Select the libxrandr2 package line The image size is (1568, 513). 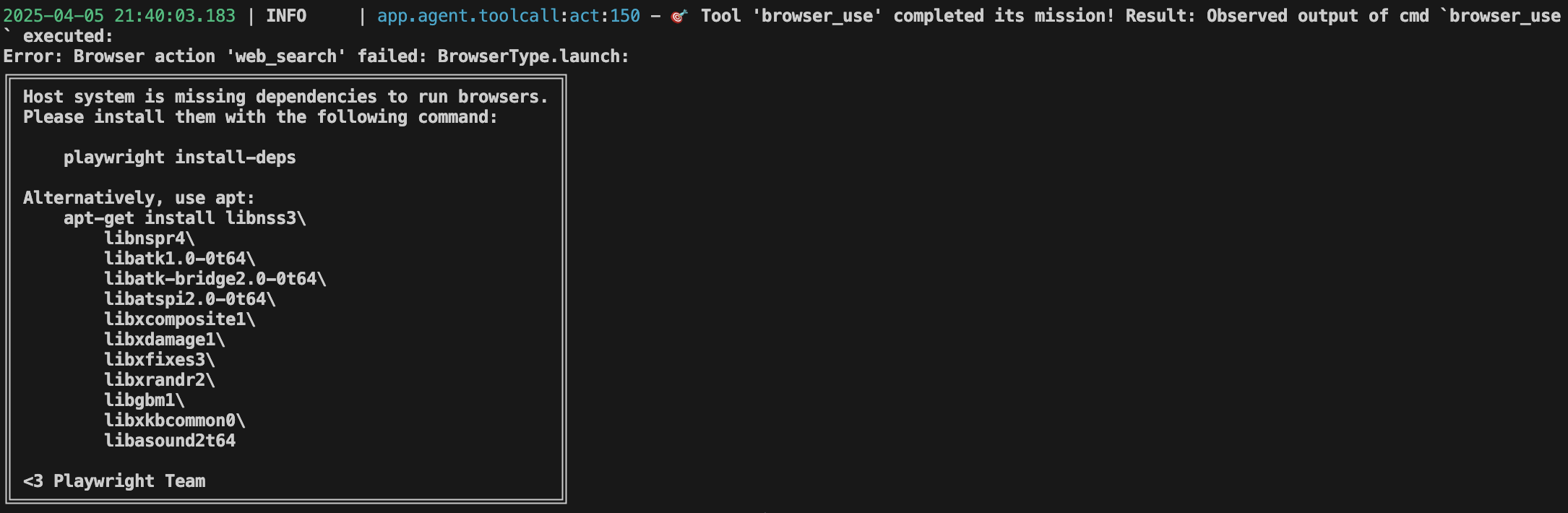[x=160, y=380]
